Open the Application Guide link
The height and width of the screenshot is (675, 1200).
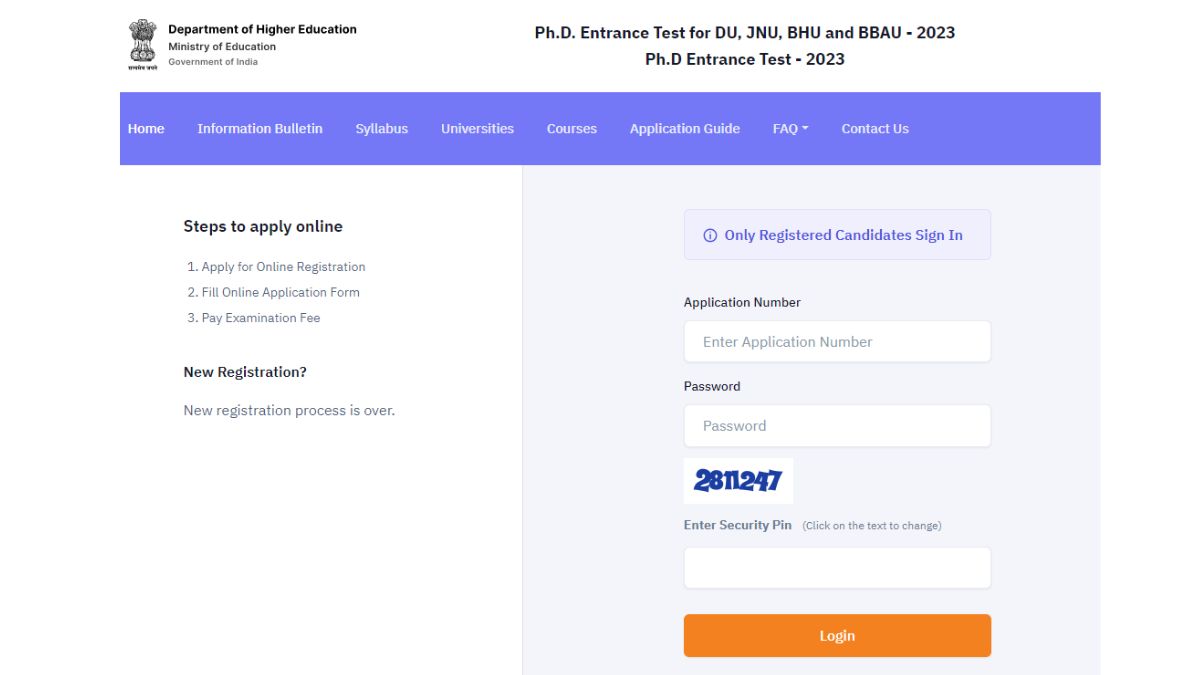[x=685, y=129]
